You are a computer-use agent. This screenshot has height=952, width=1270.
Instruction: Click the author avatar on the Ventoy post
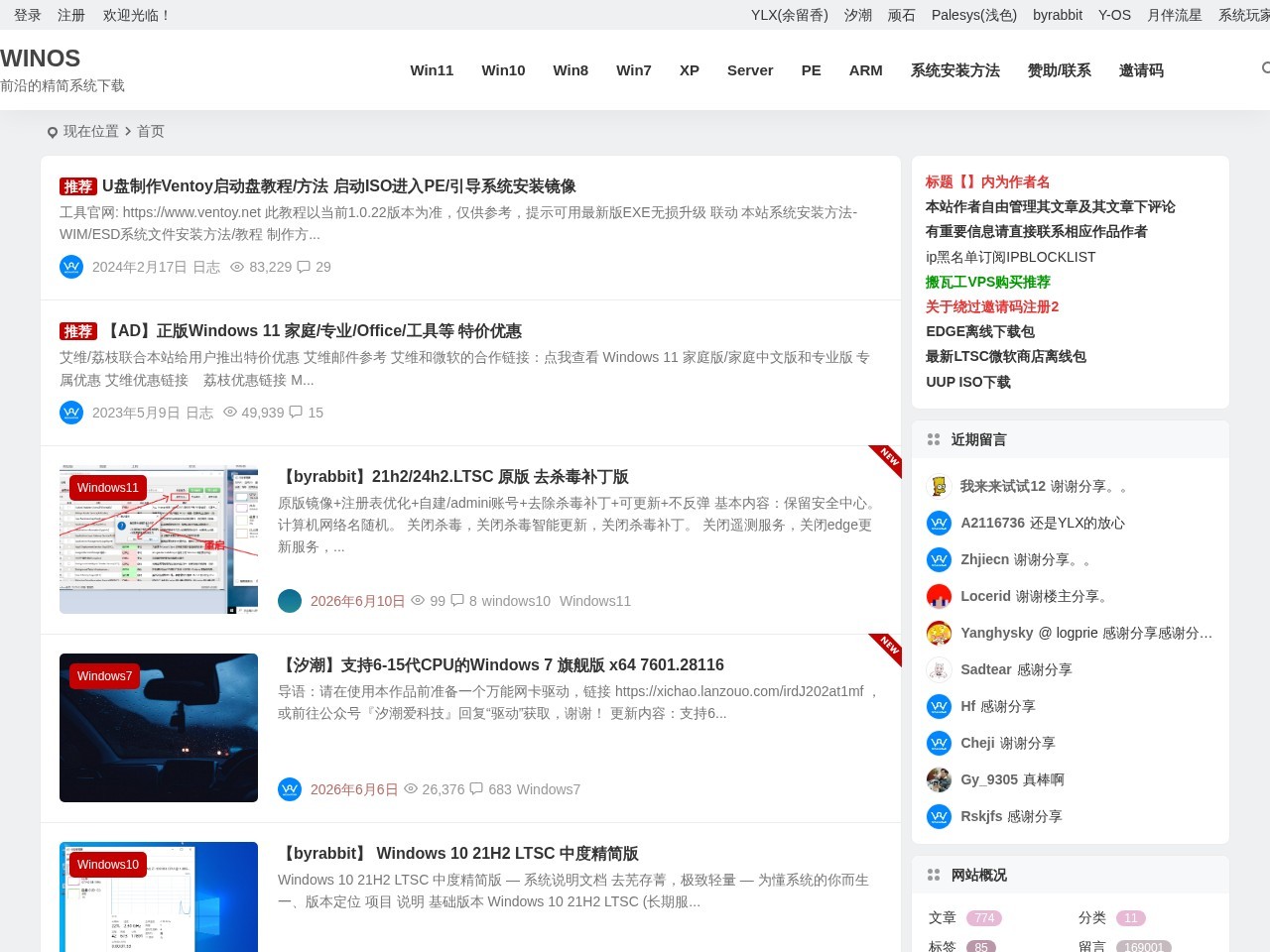71,267
